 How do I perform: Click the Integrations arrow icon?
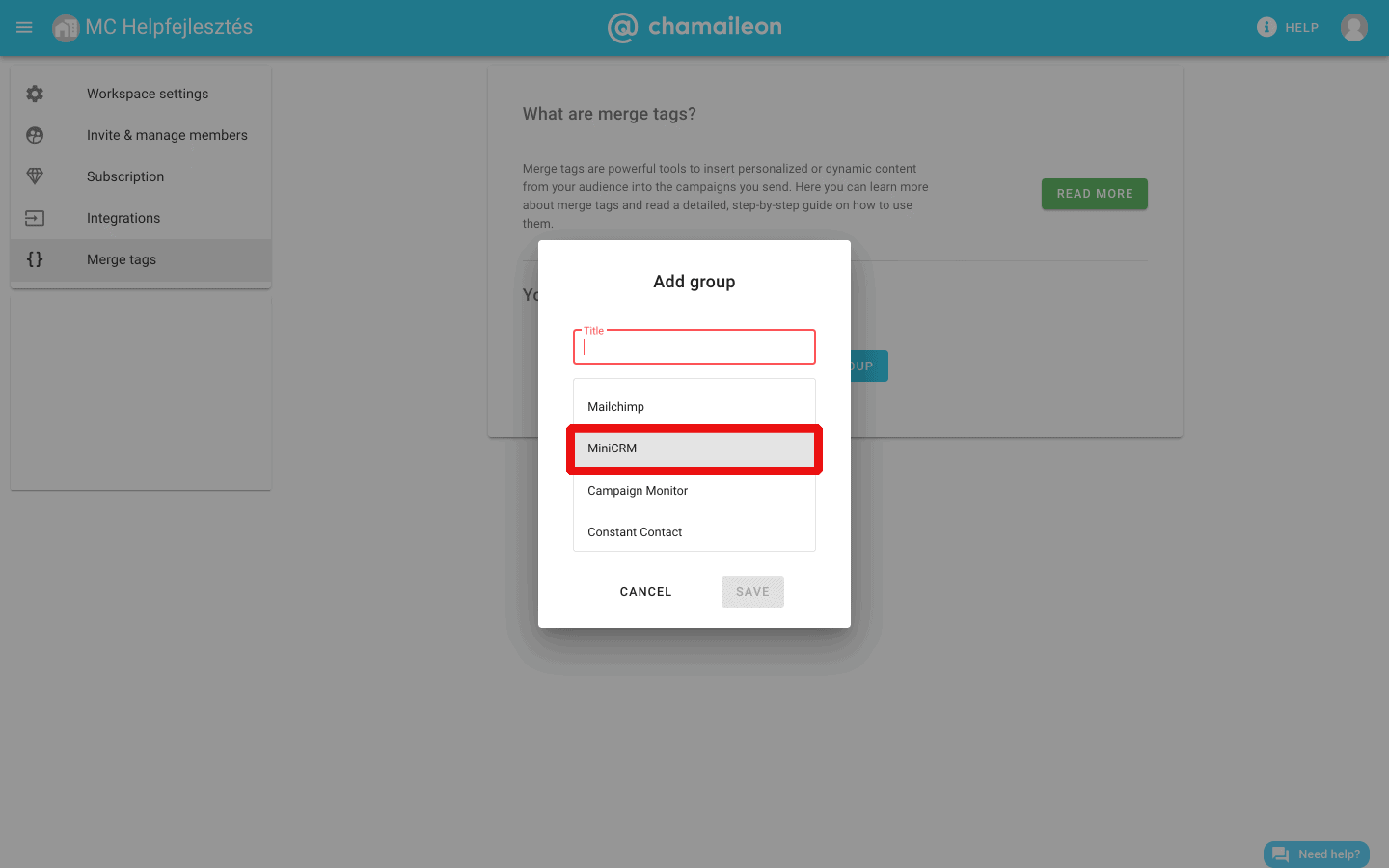(x=35, y=218)
